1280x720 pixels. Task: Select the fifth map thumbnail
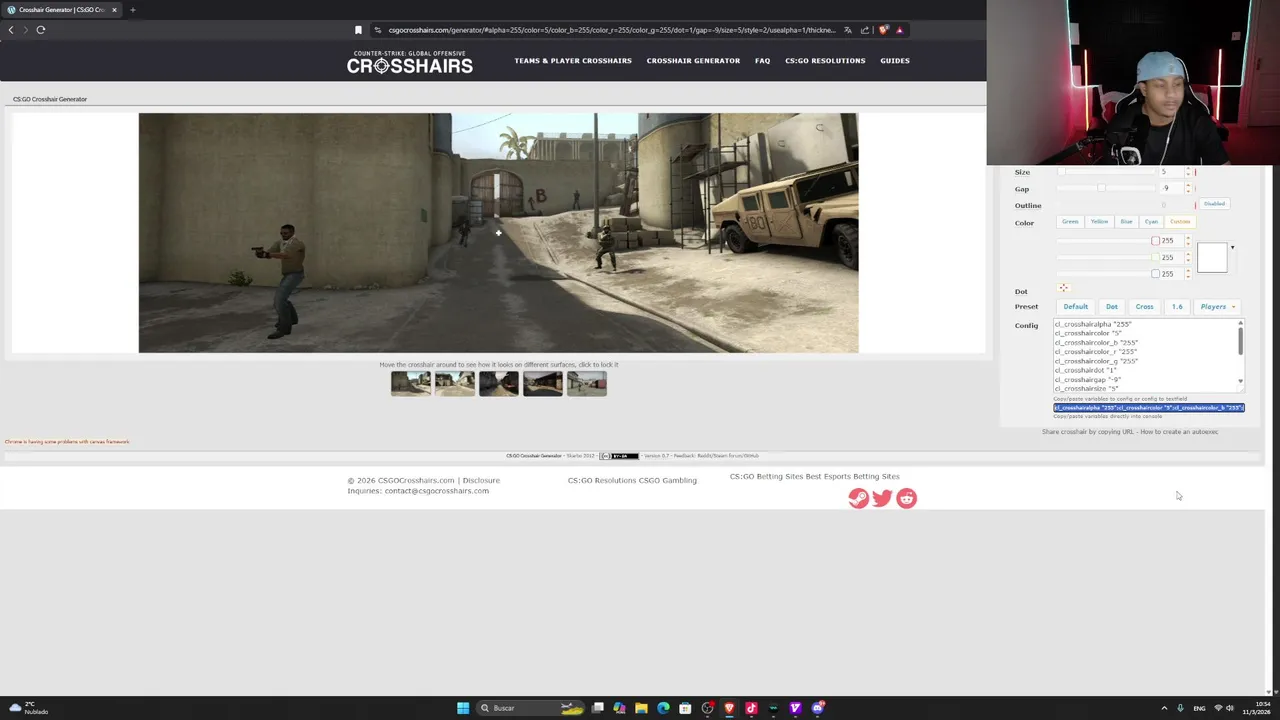click(587, 383)
